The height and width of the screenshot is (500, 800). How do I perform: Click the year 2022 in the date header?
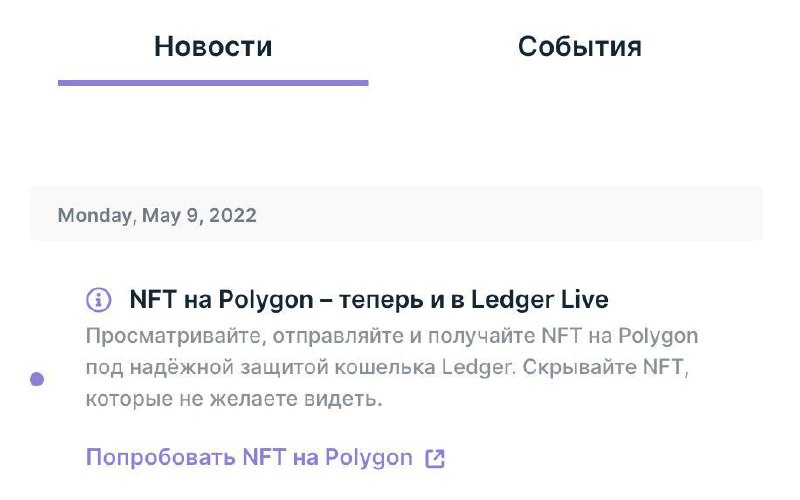[233, 215]
